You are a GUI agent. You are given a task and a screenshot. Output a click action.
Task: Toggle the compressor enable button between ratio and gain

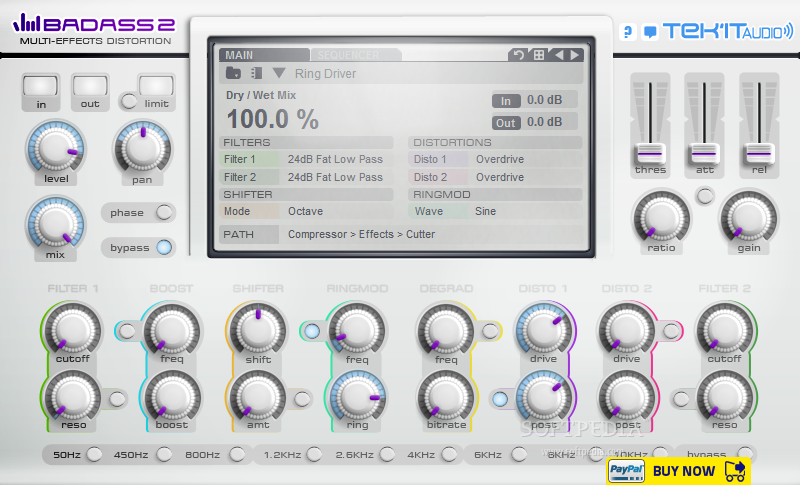[705, 196]
